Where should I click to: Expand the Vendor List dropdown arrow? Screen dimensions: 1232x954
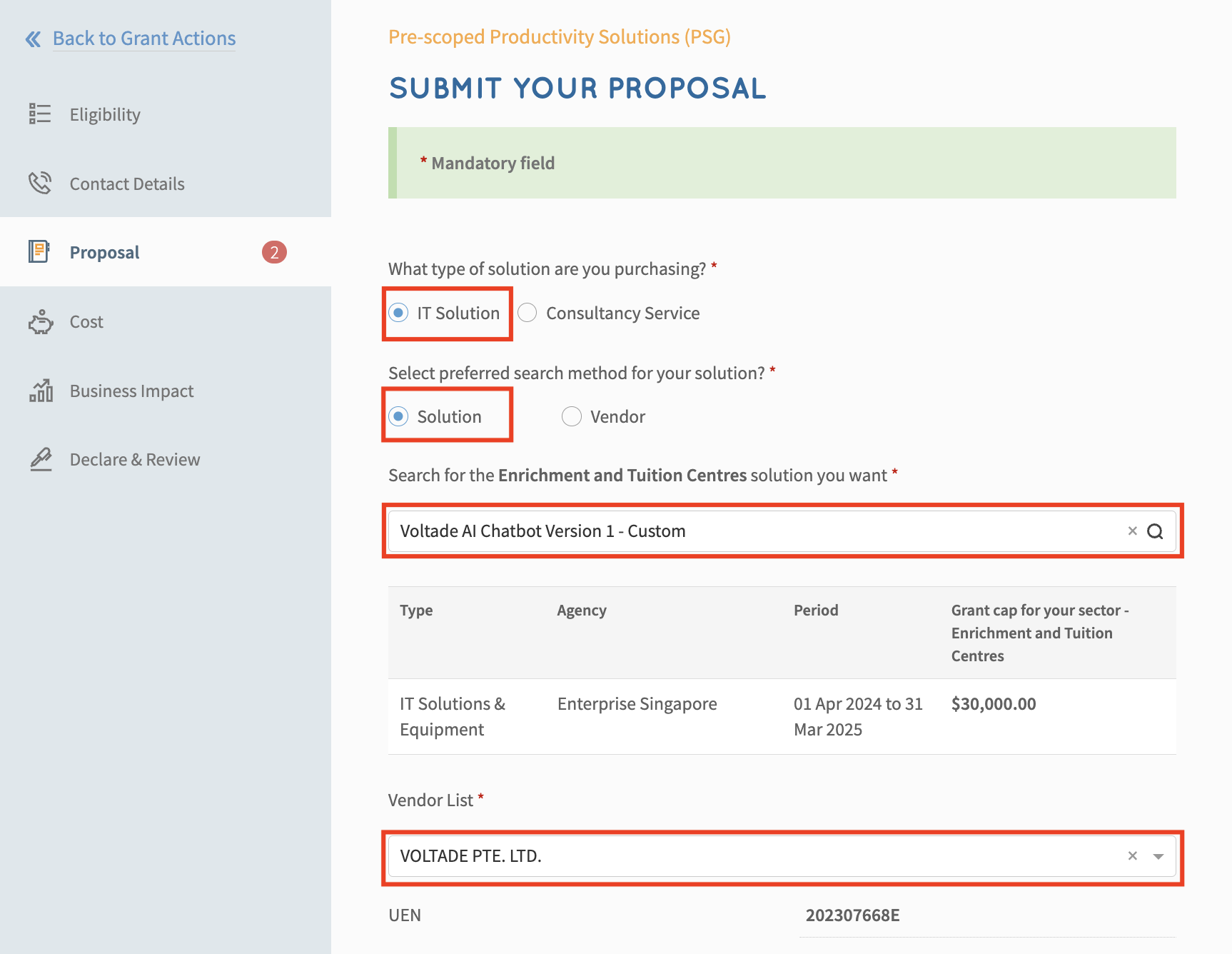click(x=1158, y=856)
